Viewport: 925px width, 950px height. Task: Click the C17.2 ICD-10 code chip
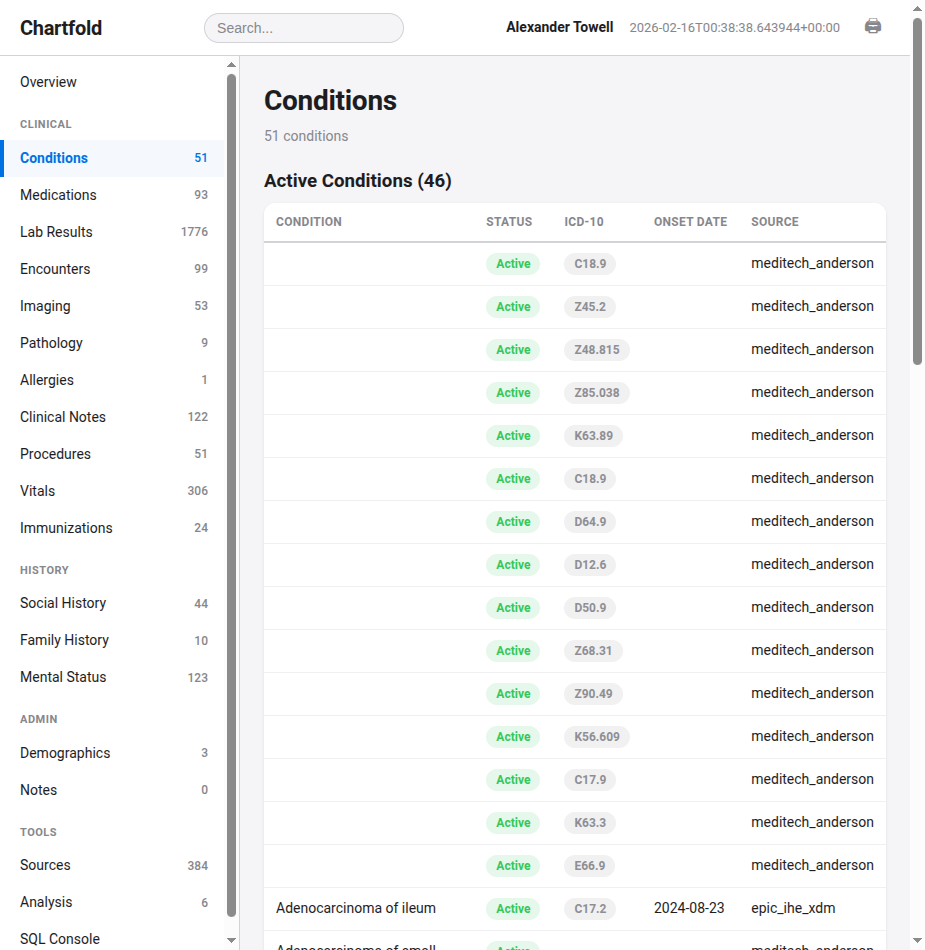click(x=590, y=909)
